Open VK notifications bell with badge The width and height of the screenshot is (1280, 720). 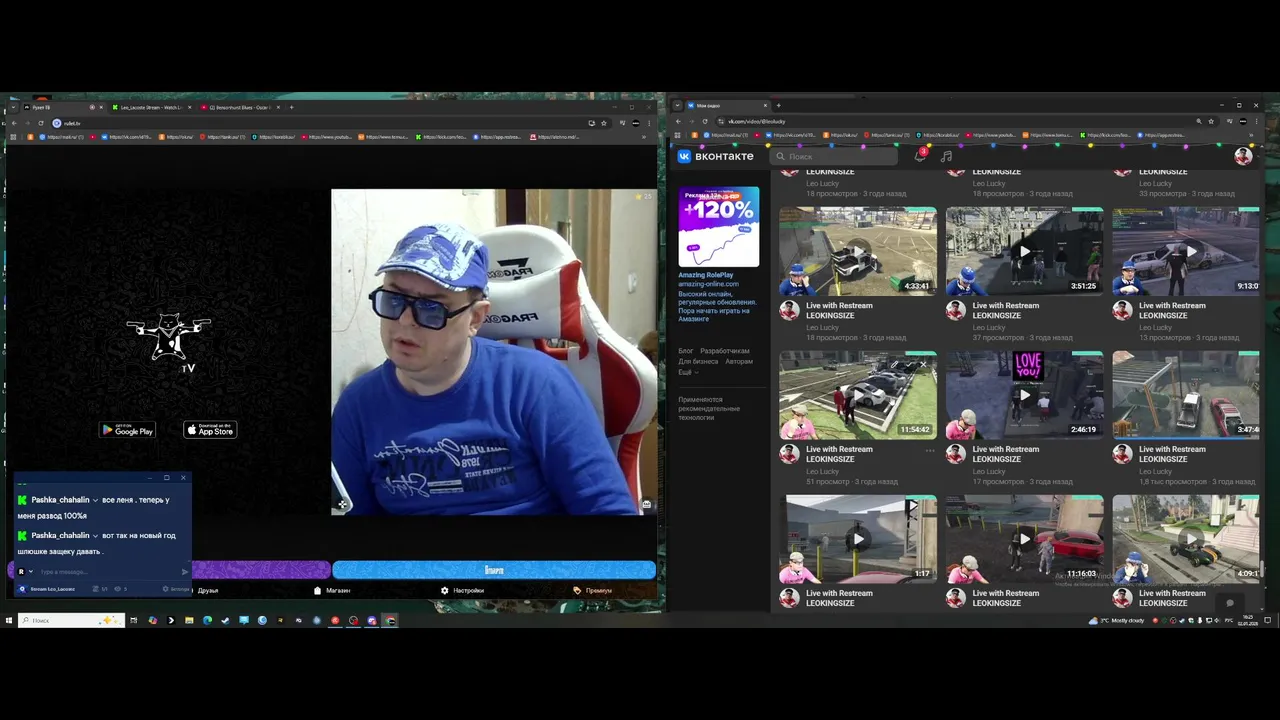(x=920, y=156)
